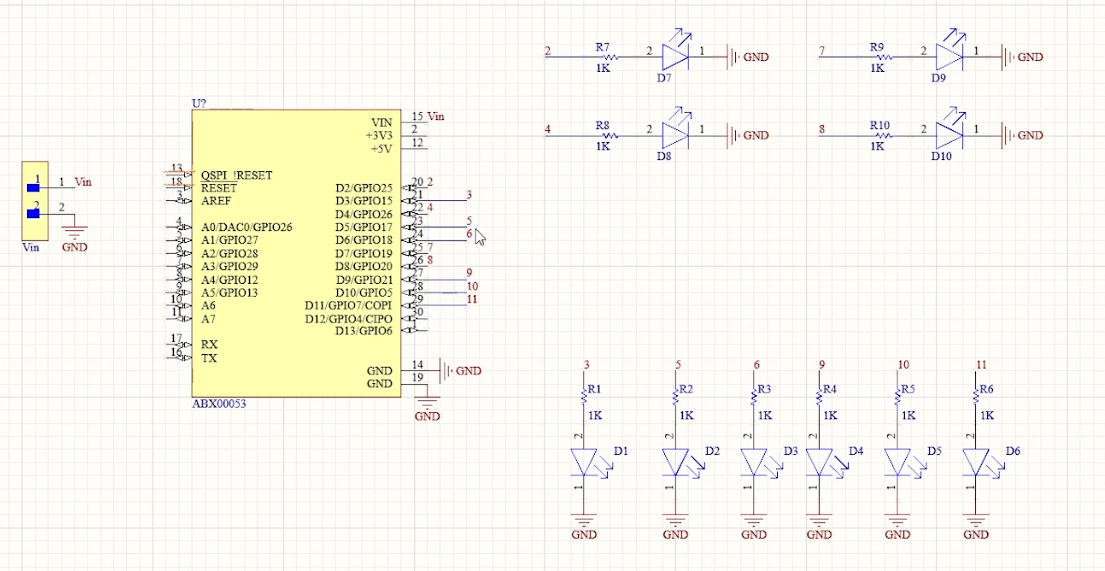
Task: Click the 1K value under R10
Action: [877, 147]
